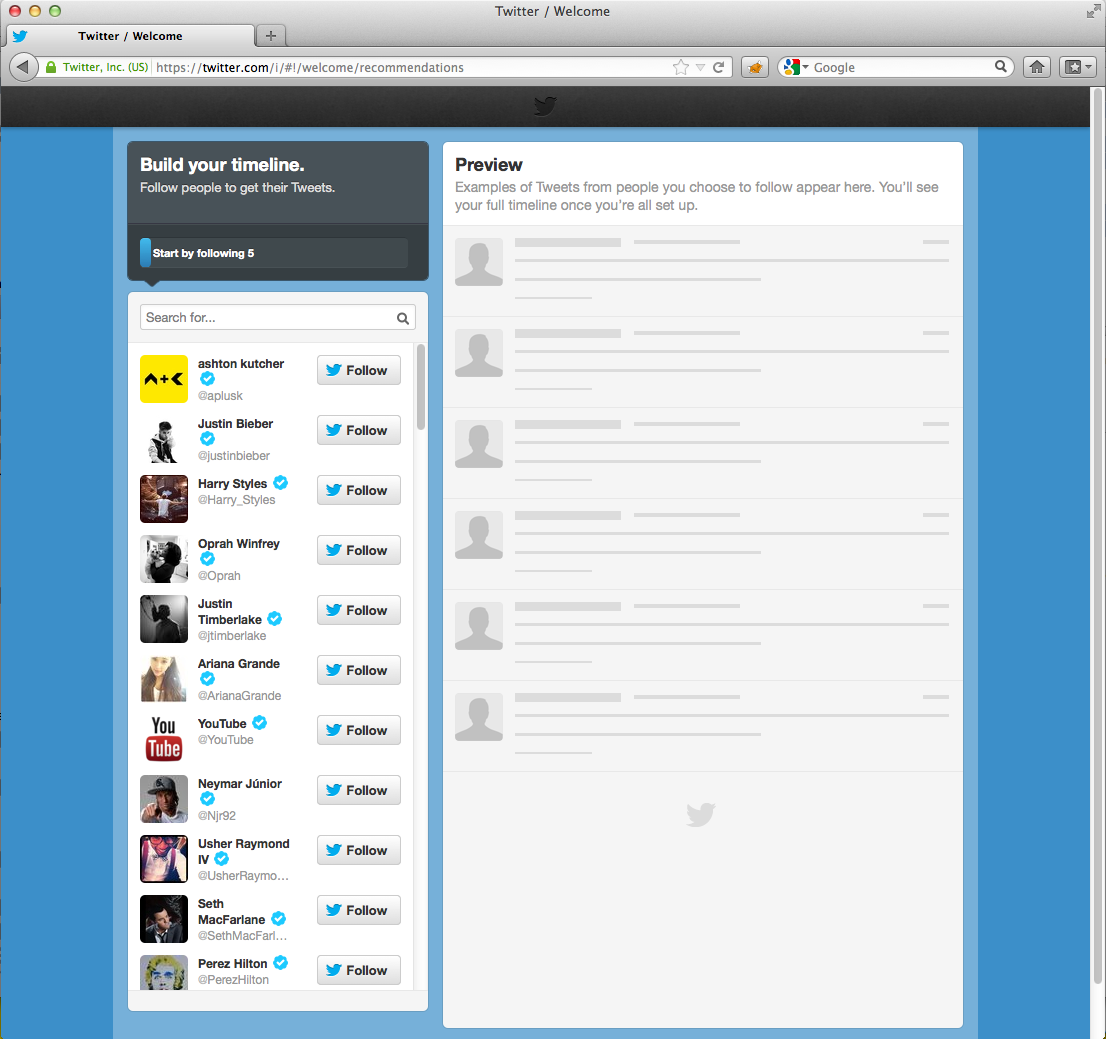The height and width of the screenshot is (1039, 1106).
Task: Follow Perez Hilton
Action: click(358, 970)
